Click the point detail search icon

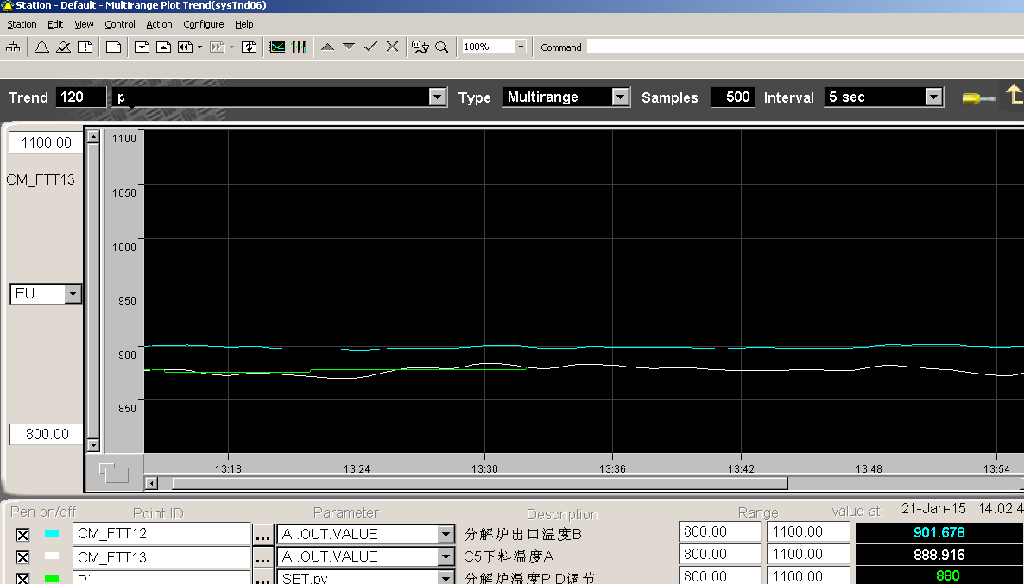click(421, 47)
